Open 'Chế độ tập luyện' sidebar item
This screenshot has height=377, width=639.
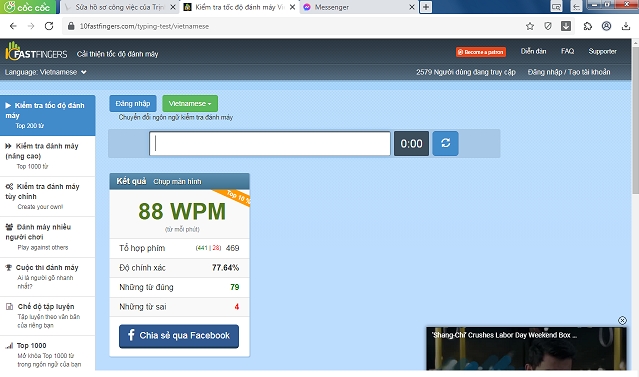click(48, 316)
